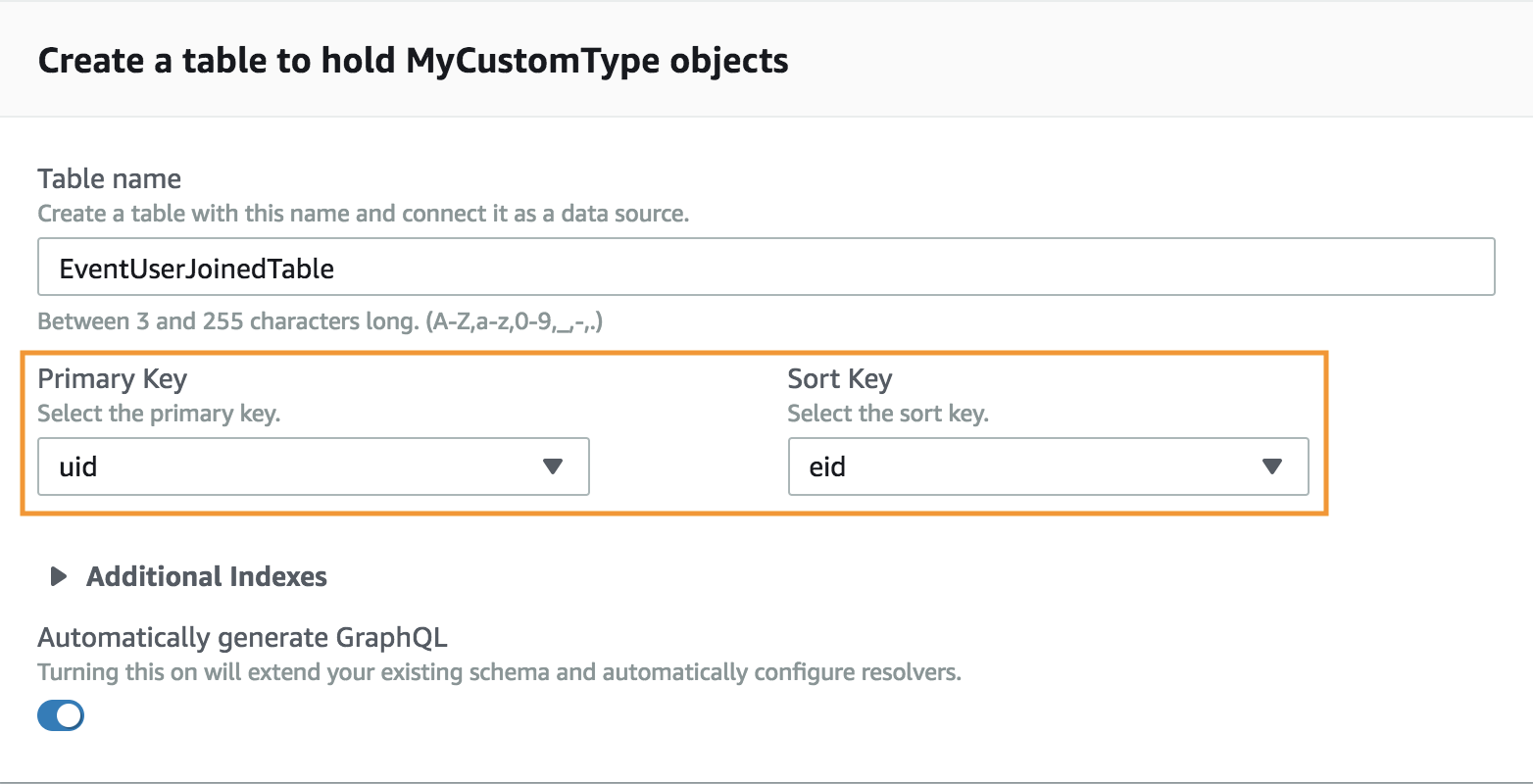1533x784 pixels.
Task: Place cursor in EventUserJoinedTable text
Action: pyautogui.click(x=196, y=269)
